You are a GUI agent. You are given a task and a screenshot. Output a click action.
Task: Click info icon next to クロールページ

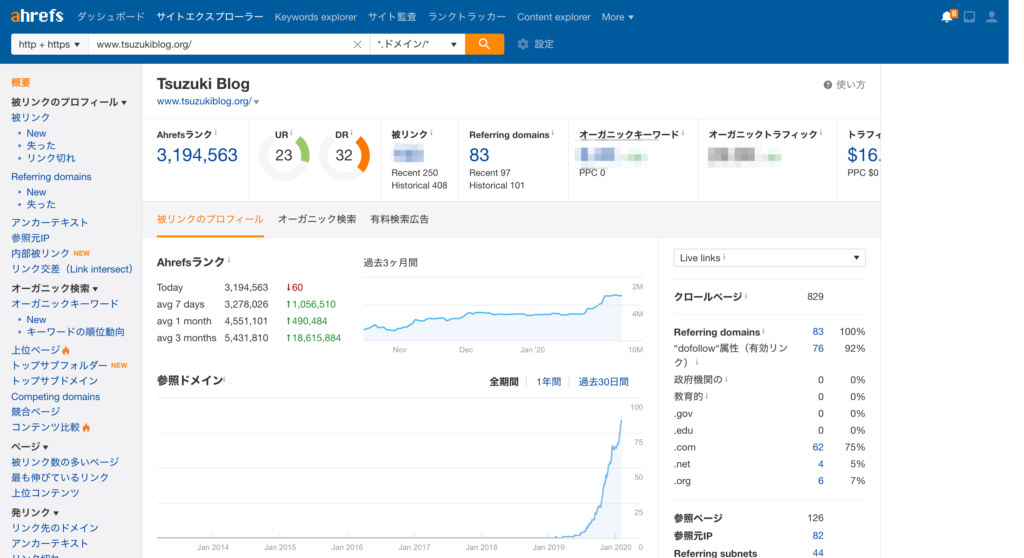tap(746, 296)
